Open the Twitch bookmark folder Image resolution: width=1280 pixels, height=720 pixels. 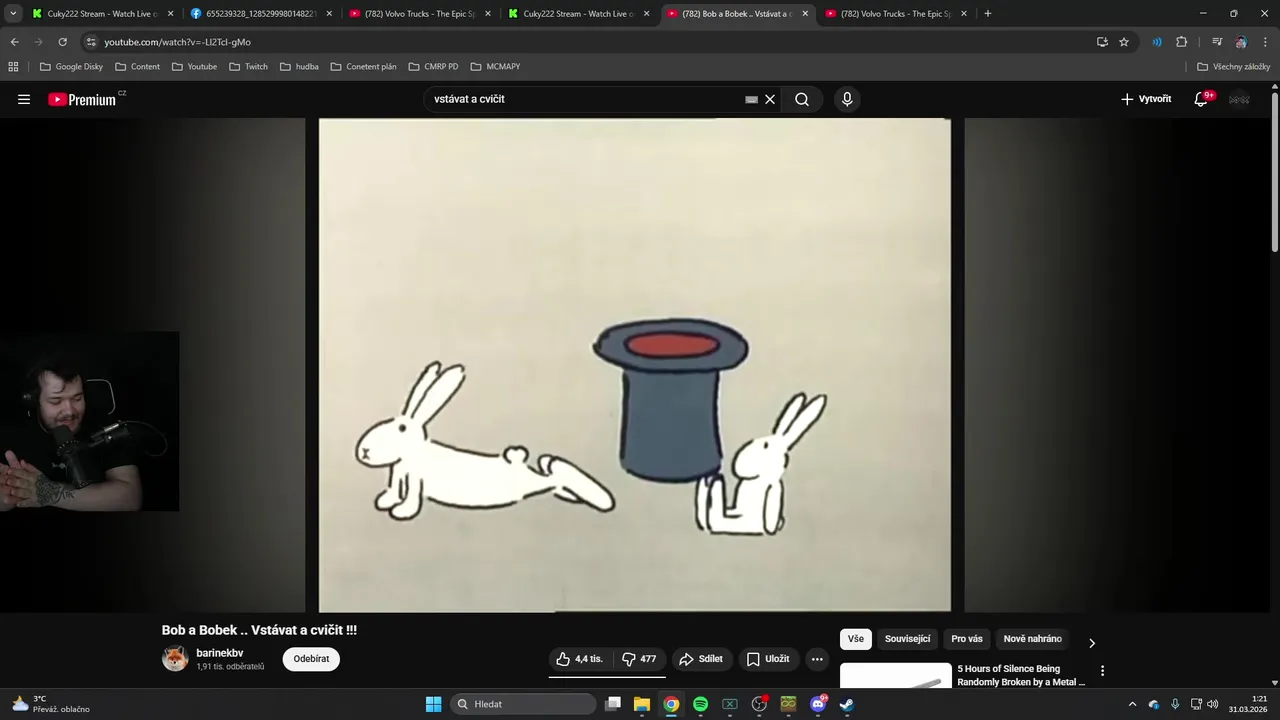click(248, 67)
